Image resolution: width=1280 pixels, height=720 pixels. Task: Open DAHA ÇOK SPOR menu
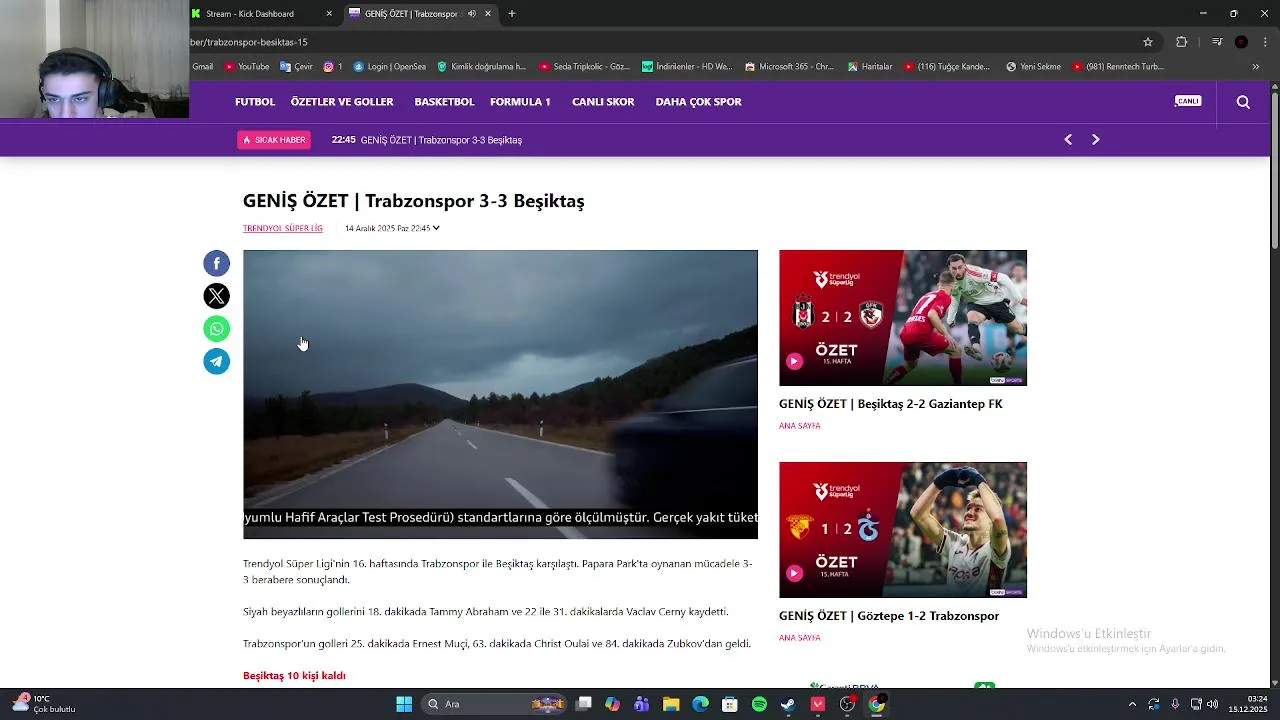[x=698, y=102]
